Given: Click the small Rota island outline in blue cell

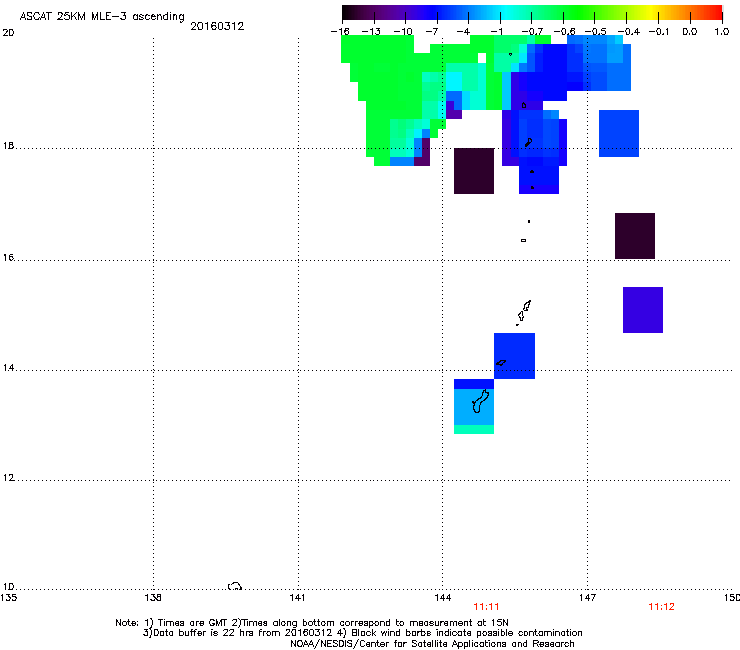Looking at the screenshot, I should 501,363.
